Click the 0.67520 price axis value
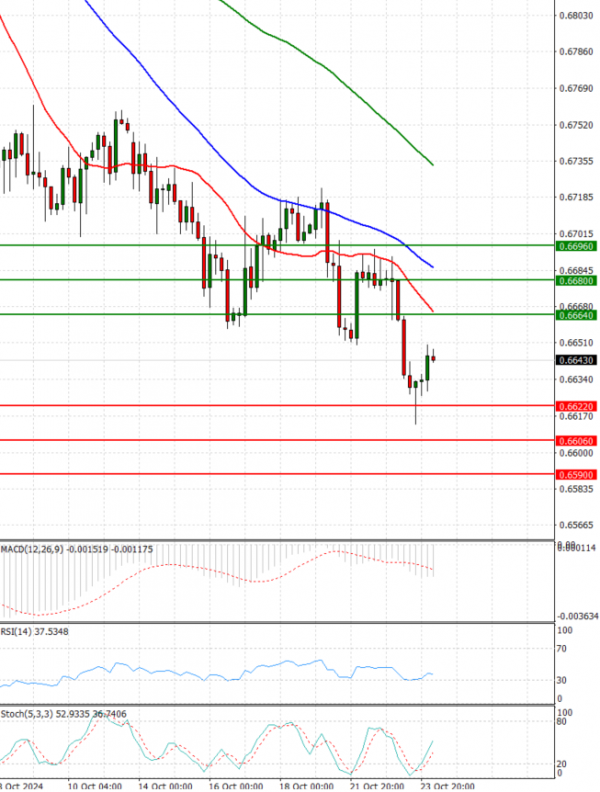 click(577, 125)
